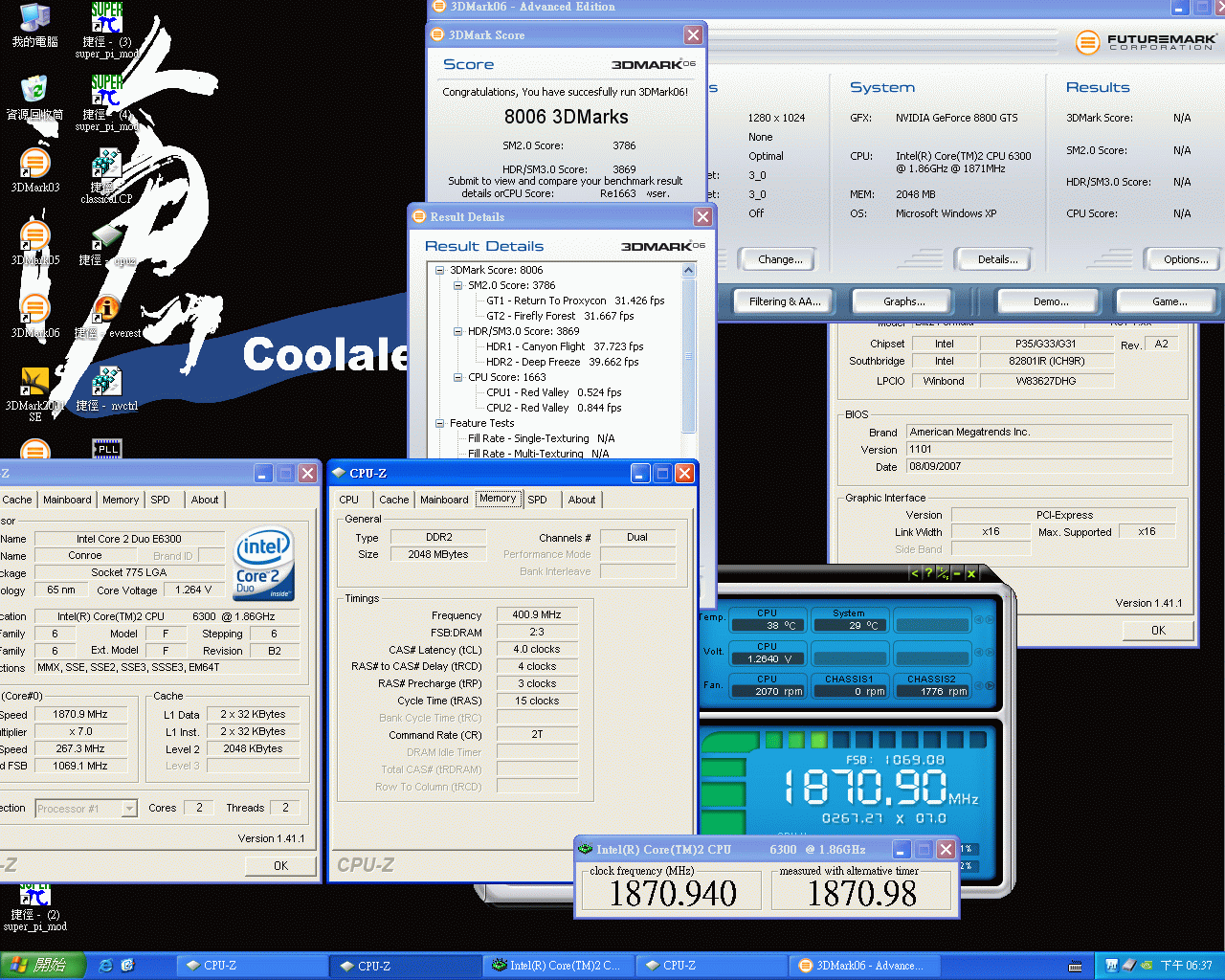Open Mainboard tab in left CPU-Z window
This screenshot has height=980, width=1225.
pyautogui.click(x=67, y=500)
